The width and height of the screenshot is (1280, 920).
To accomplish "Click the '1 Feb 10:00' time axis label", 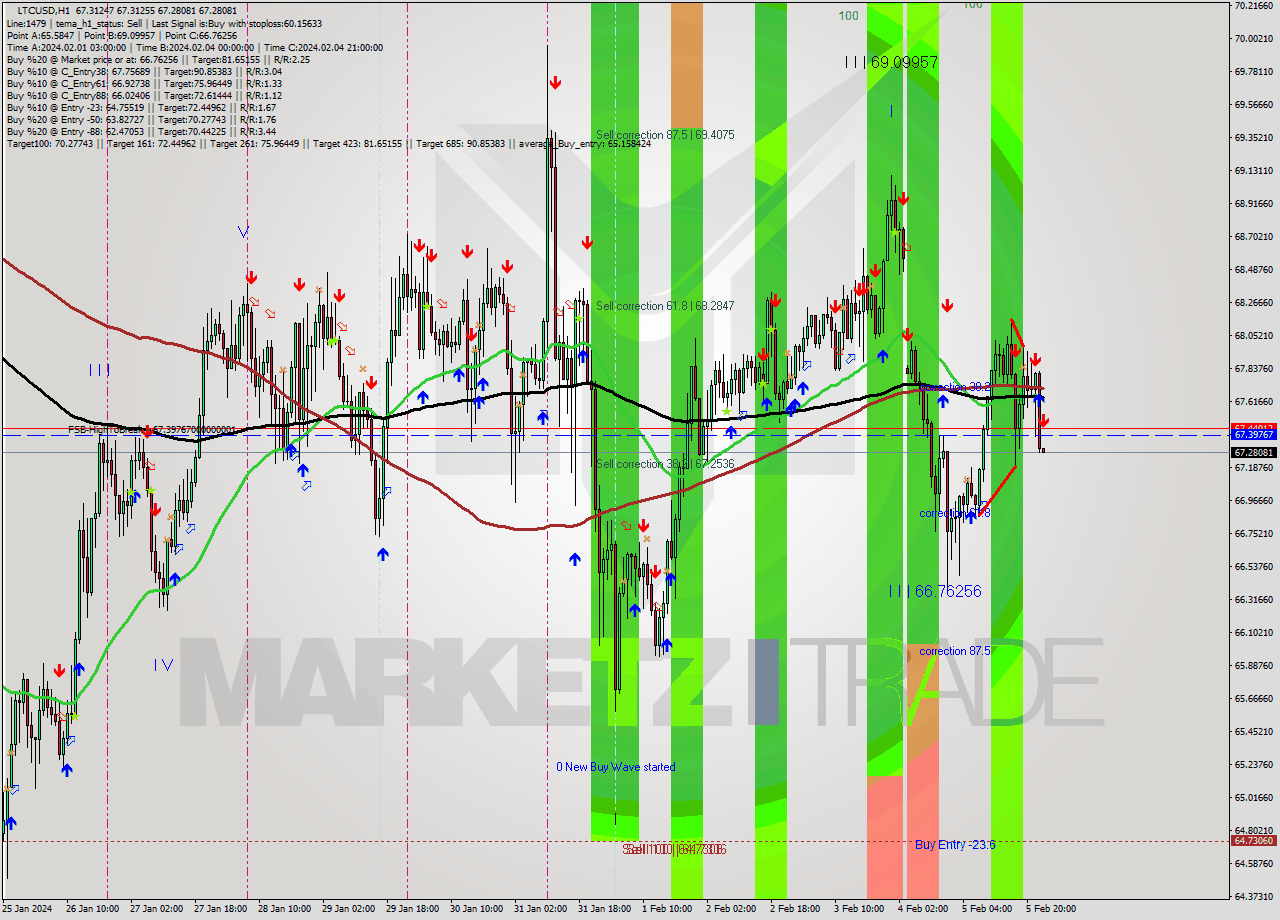I will point(667,909).
